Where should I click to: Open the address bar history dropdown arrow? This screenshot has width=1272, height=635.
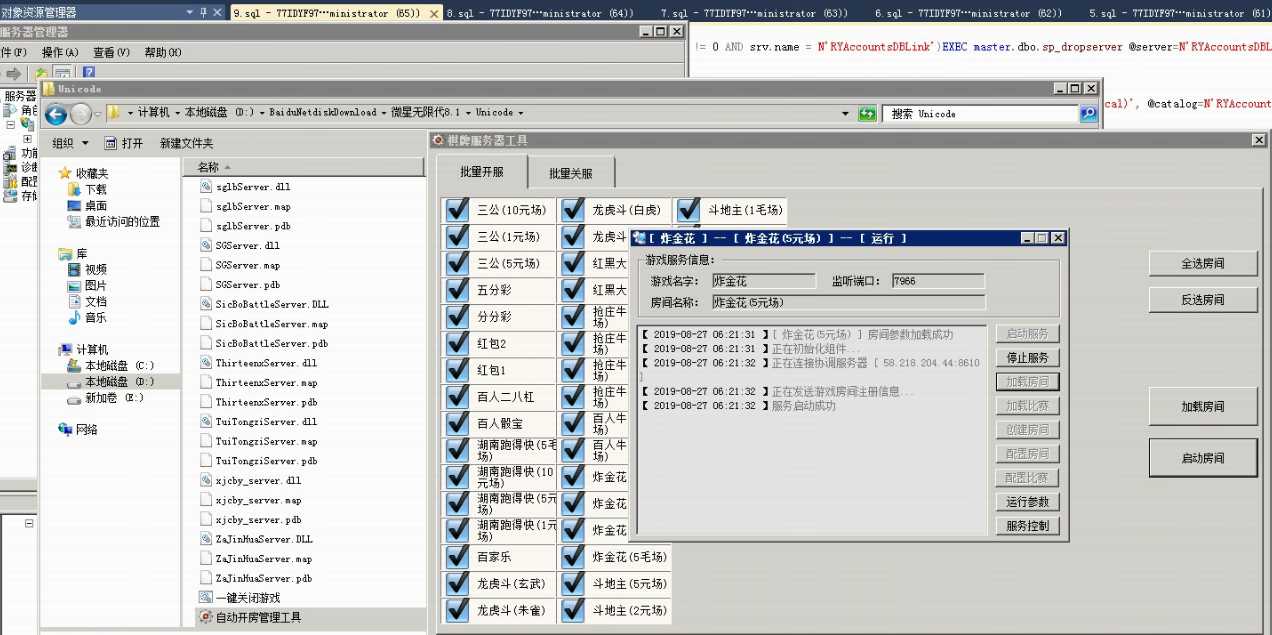[x=847, y=113]
